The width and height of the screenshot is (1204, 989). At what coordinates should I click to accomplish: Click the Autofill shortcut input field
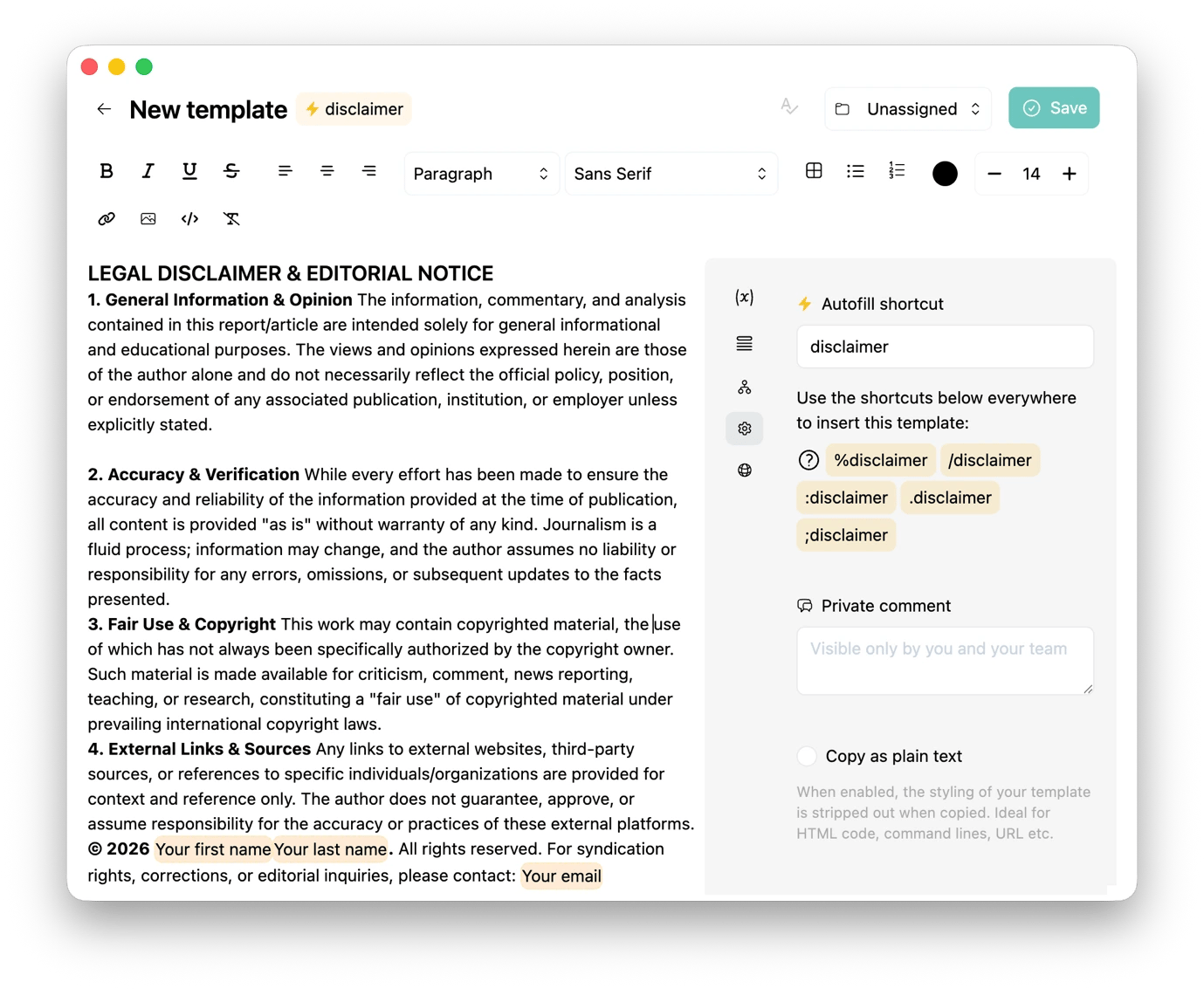pyautogui.click(x=945, y=347)
